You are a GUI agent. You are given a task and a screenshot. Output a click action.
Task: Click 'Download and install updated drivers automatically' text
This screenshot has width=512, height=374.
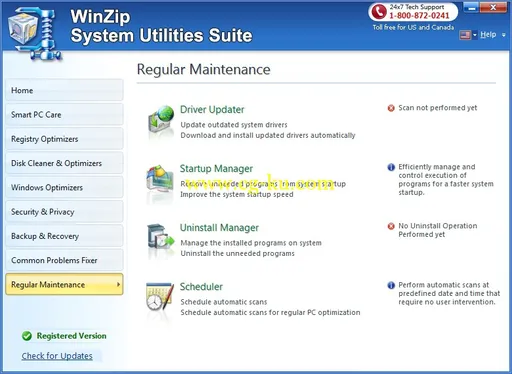268,135
